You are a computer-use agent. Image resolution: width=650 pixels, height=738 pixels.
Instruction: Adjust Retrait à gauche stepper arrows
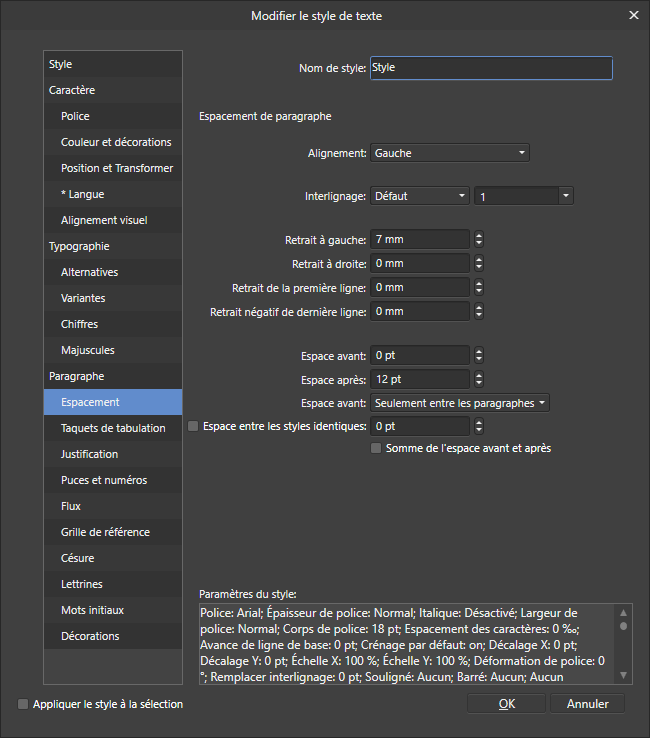(479, 239)
